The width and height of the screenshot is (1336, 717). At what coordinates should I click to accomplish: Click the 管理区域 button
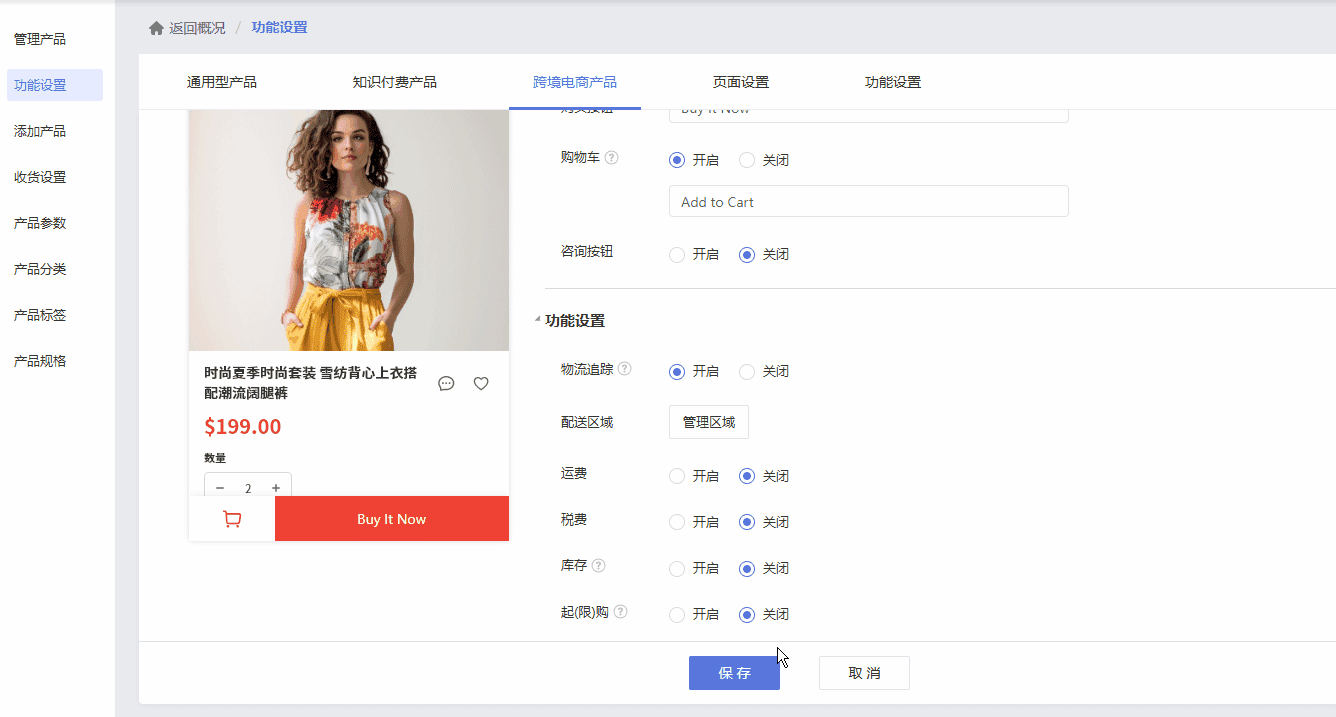coord(709,422)
